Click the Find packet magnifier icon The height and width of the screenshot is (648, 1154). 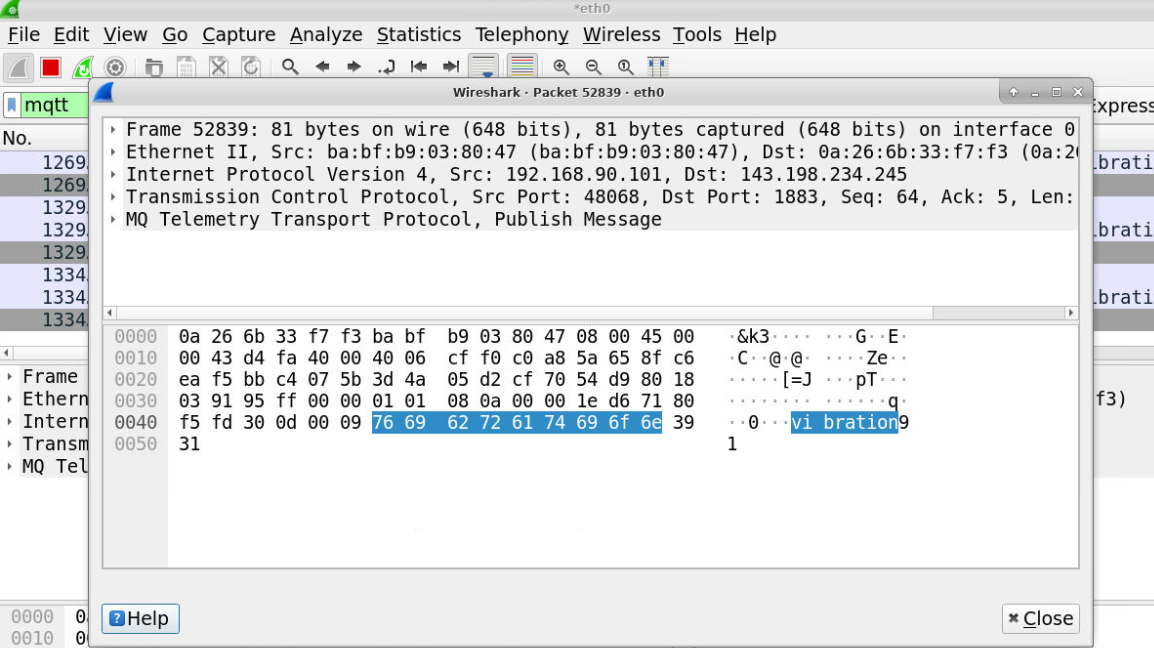pyautogui.click(x=290, y=67)
